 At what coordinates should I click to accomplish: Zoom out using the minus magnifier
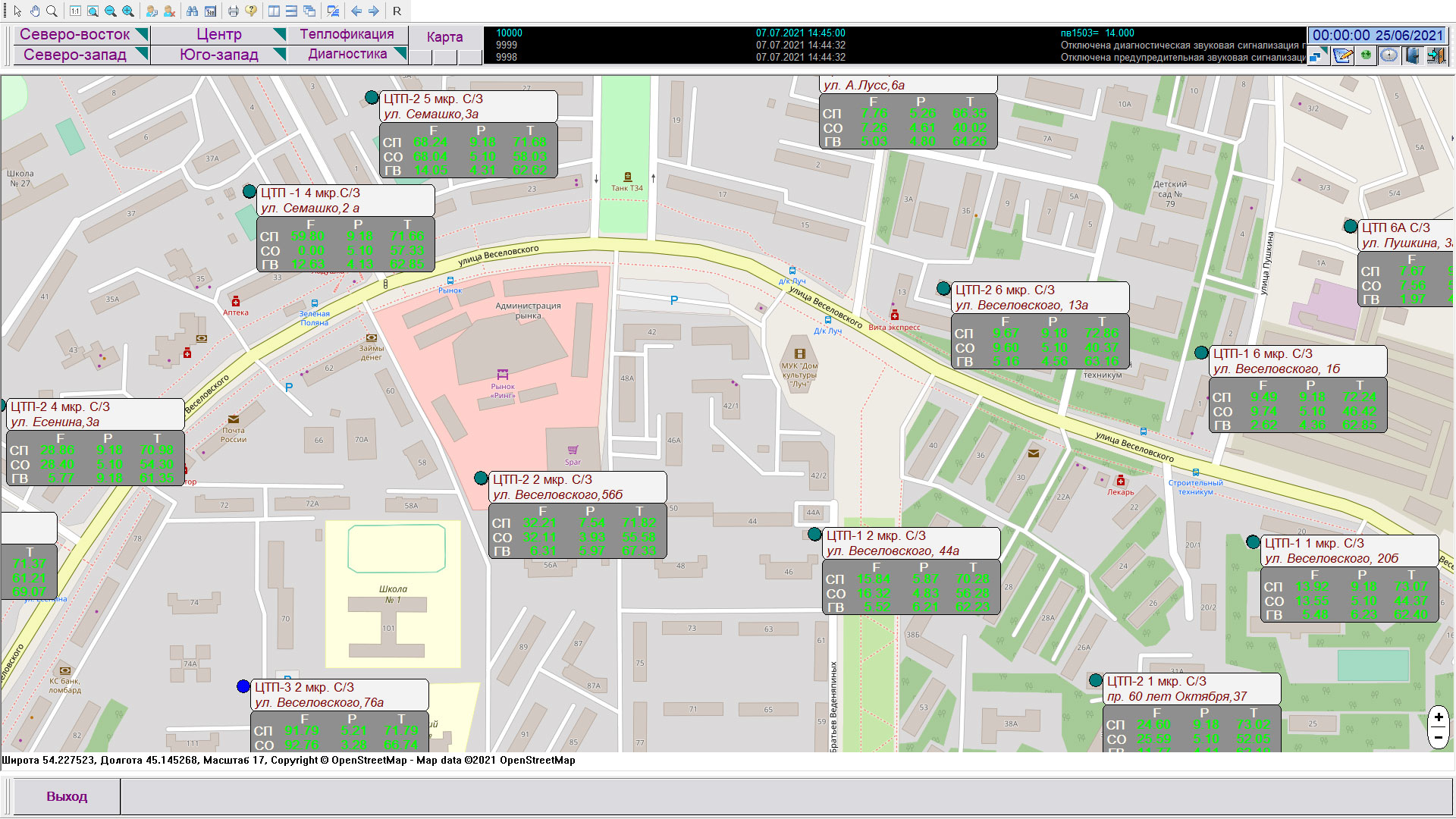coord(110,11)
